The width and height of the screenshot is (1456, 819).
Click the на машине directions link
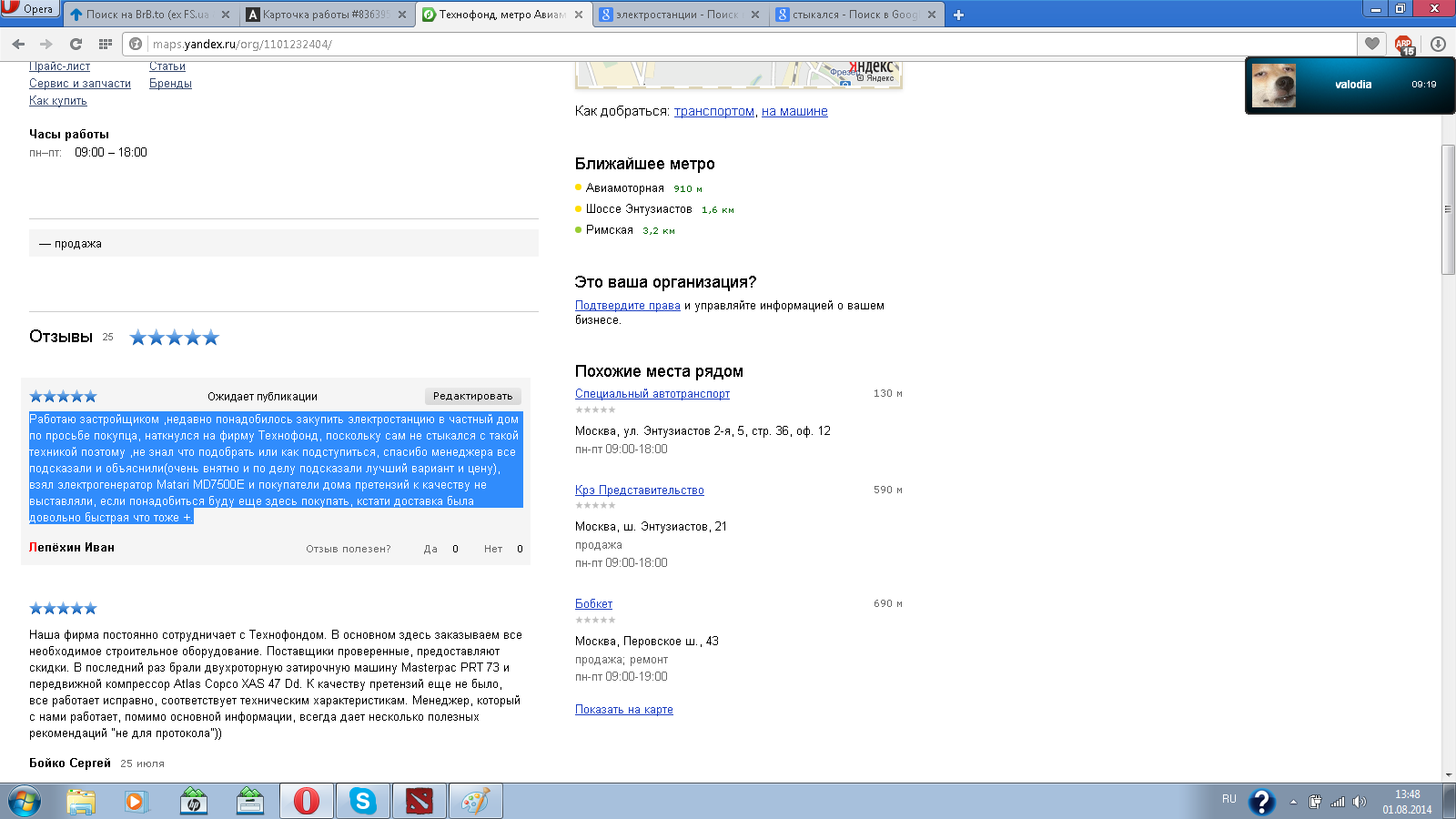click(794, 111)
